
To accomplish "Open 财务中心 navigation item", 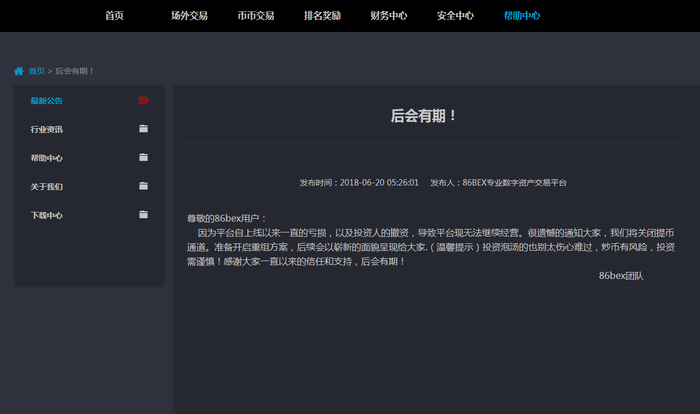I will pos(389,16).
